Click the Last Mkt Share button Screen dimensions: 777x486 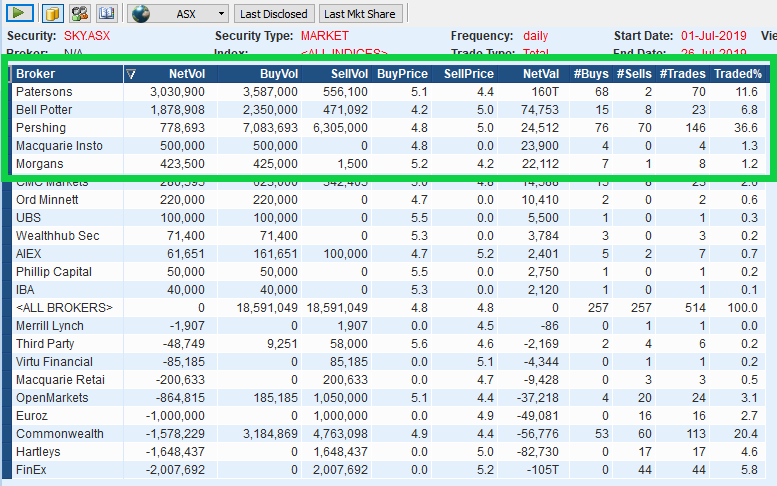(360, 14)
